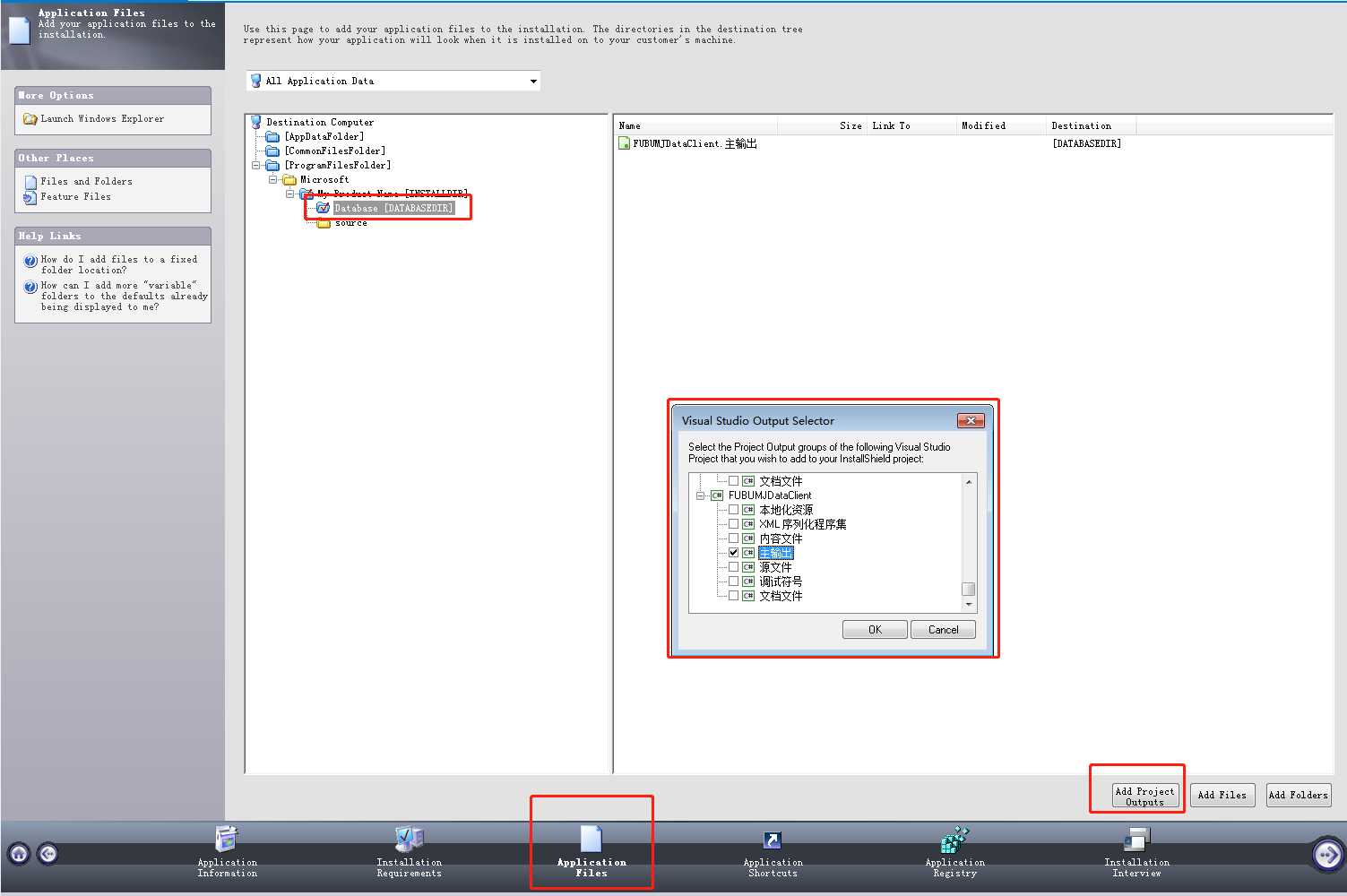
Task: Click the Feature Files icon
Action: [30, 197]
